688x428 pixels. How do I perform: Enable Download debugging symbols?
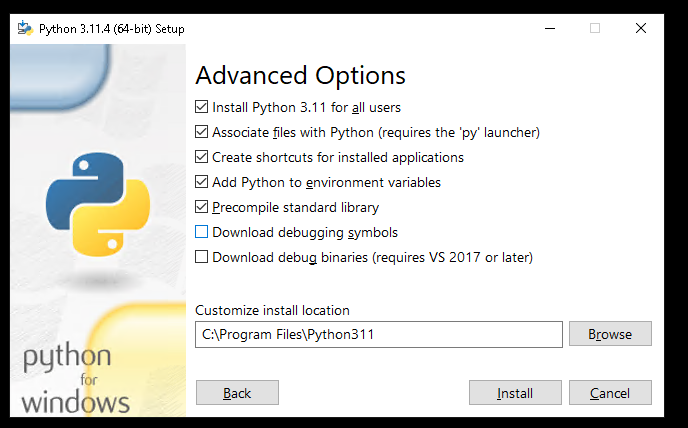tap(203, 232)
